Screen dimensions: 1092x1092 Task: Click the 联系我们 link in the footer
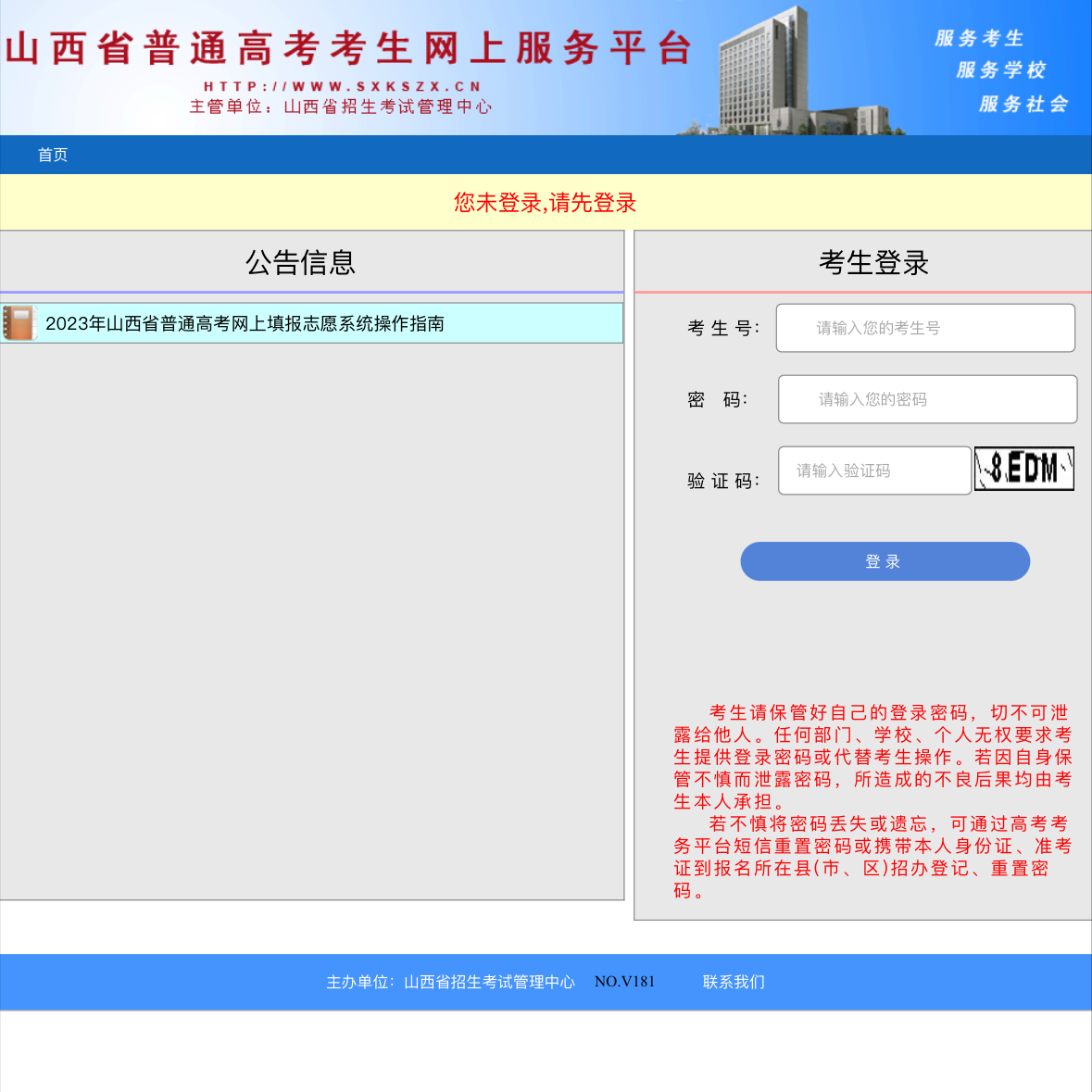[732, 982]
